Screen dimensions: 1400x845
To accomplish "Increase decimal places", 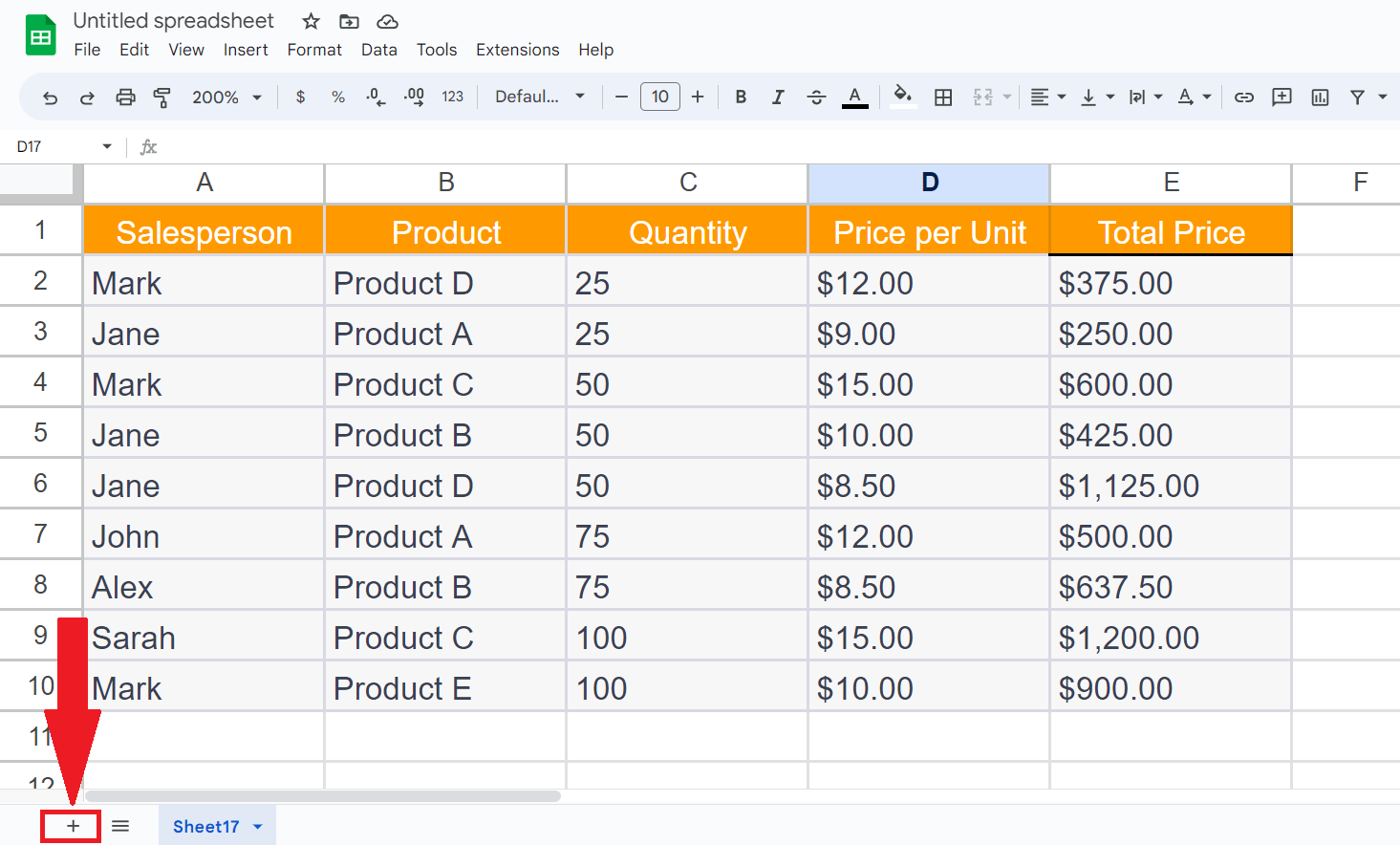I will (x=414, y=97).
